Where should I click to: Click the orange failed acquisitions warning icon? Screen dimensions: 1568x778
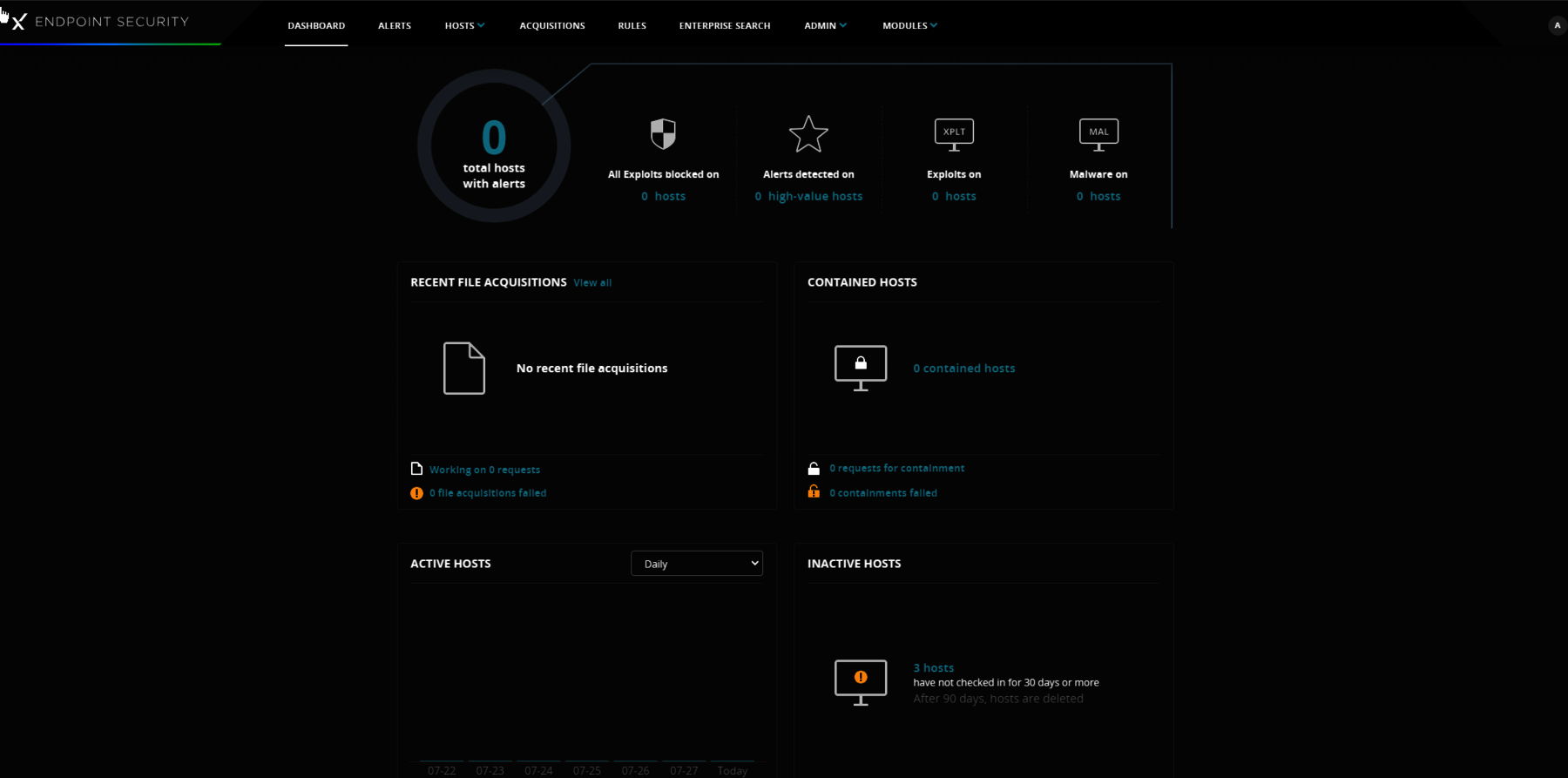click(x=416, y=493)
